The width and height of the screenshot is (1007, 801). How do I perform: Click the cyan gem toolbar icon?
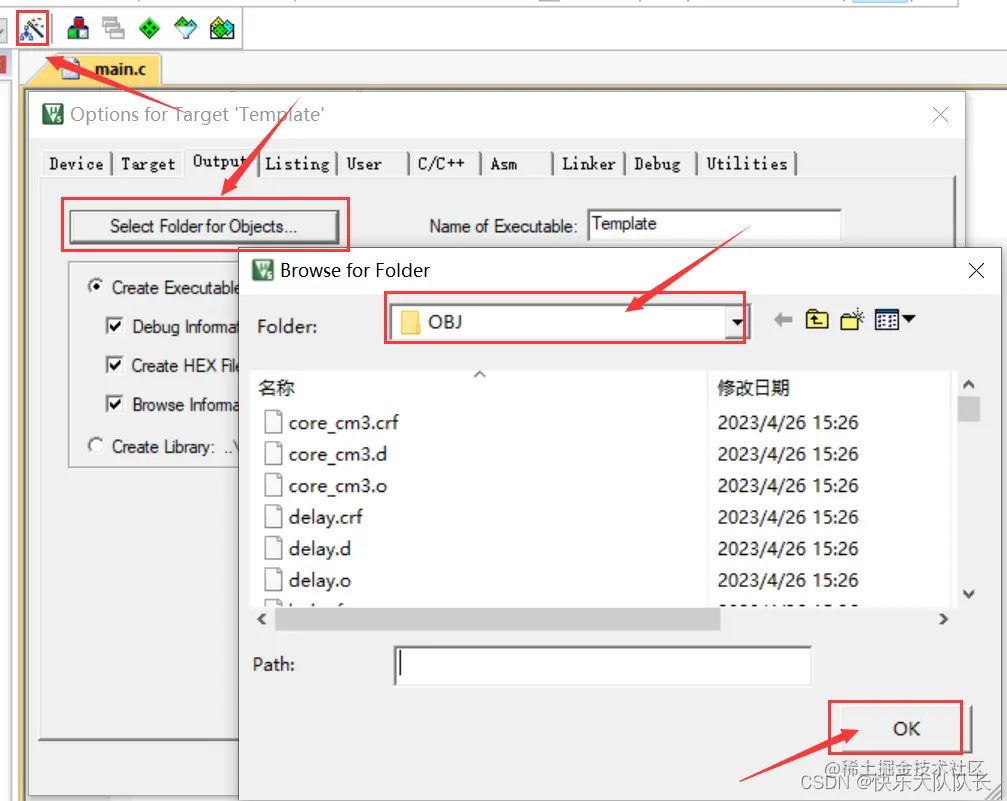click(186, 28)
